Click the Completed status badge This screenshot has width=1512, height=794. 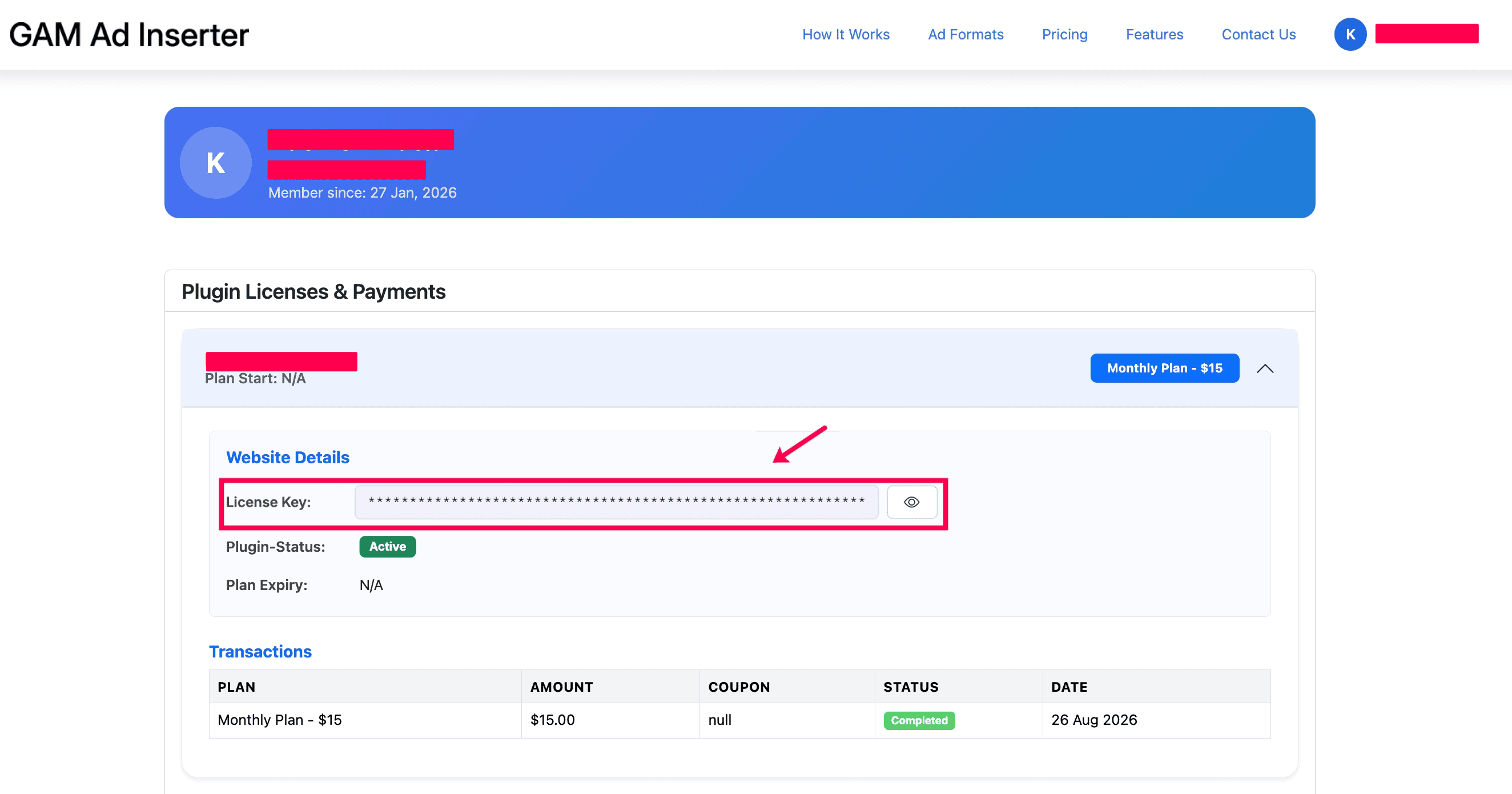pos(919,720)
